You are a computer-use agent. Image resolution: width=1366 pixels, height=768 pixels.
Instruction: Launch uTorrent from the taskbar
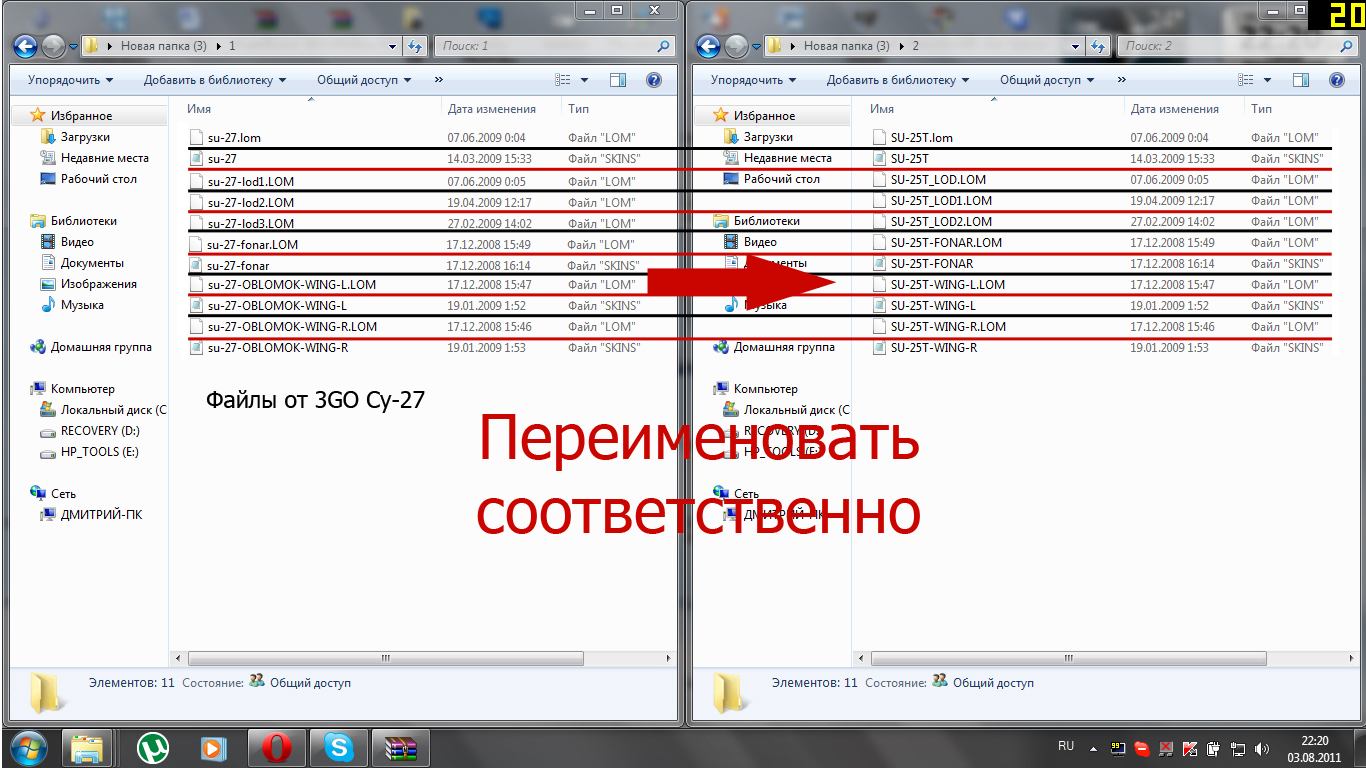pos(152,748)
